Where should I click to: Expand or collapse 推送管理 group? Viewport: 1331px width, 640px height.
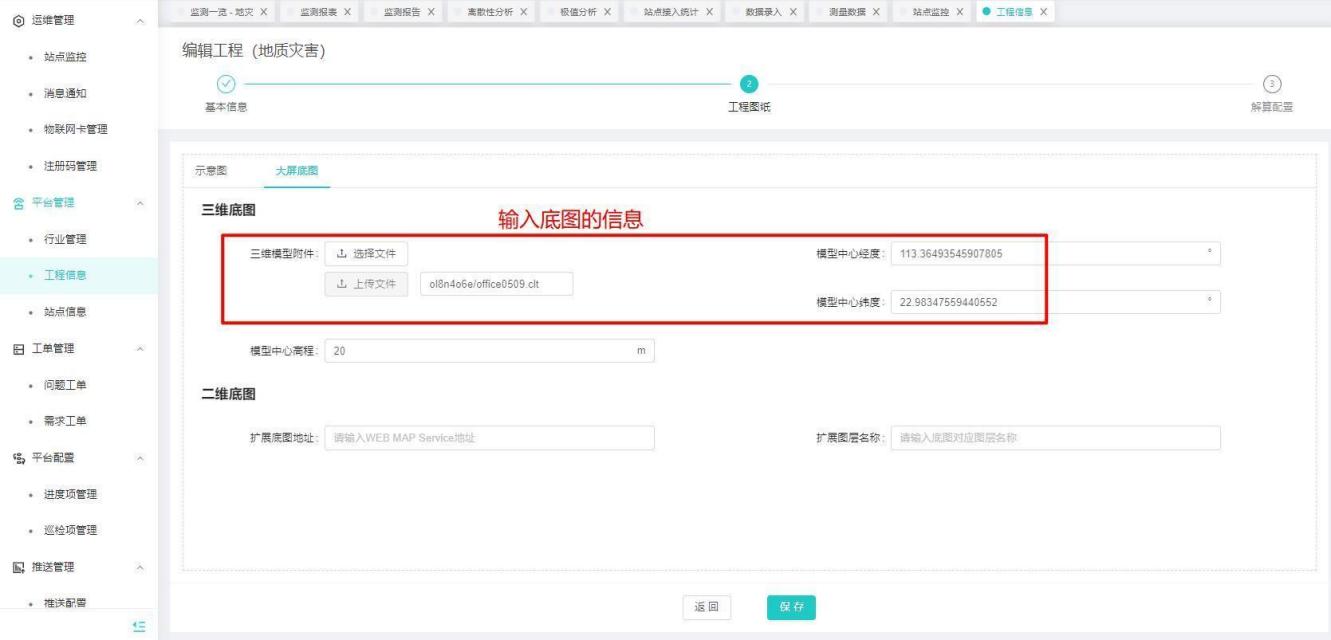tap(140, 568)
